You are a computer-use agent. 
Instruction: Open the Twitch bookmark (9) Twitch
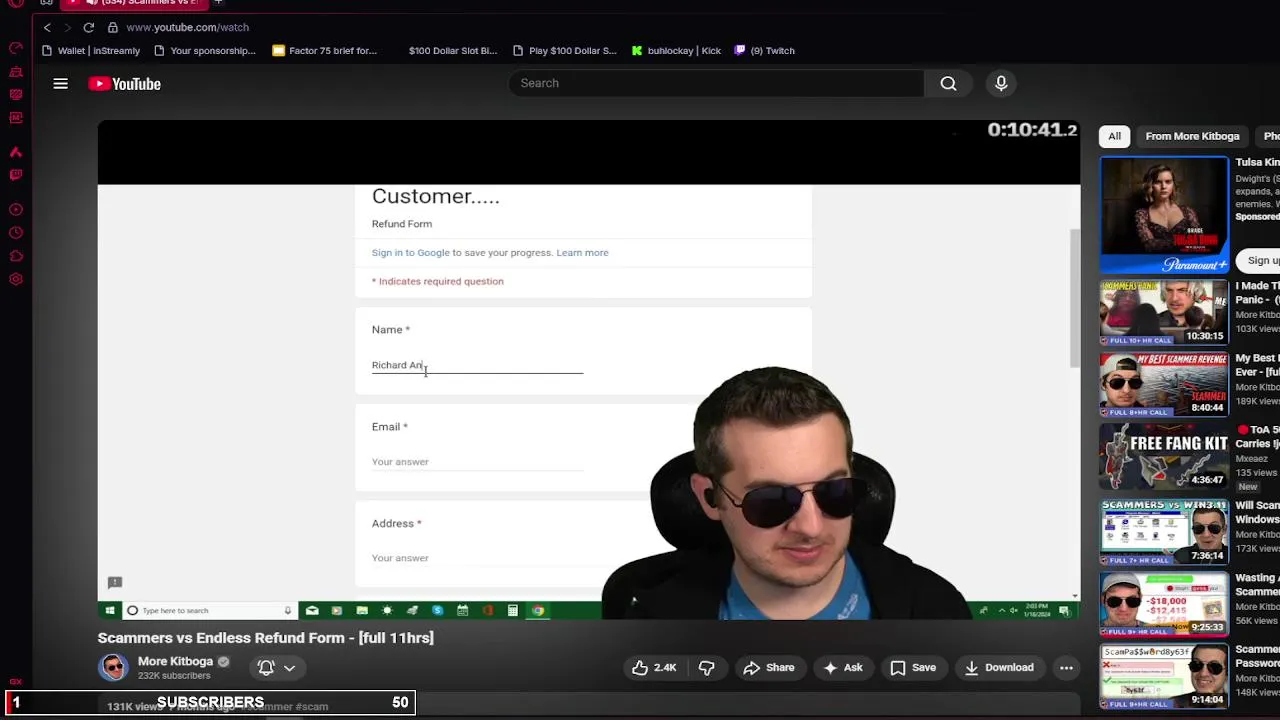765,50
